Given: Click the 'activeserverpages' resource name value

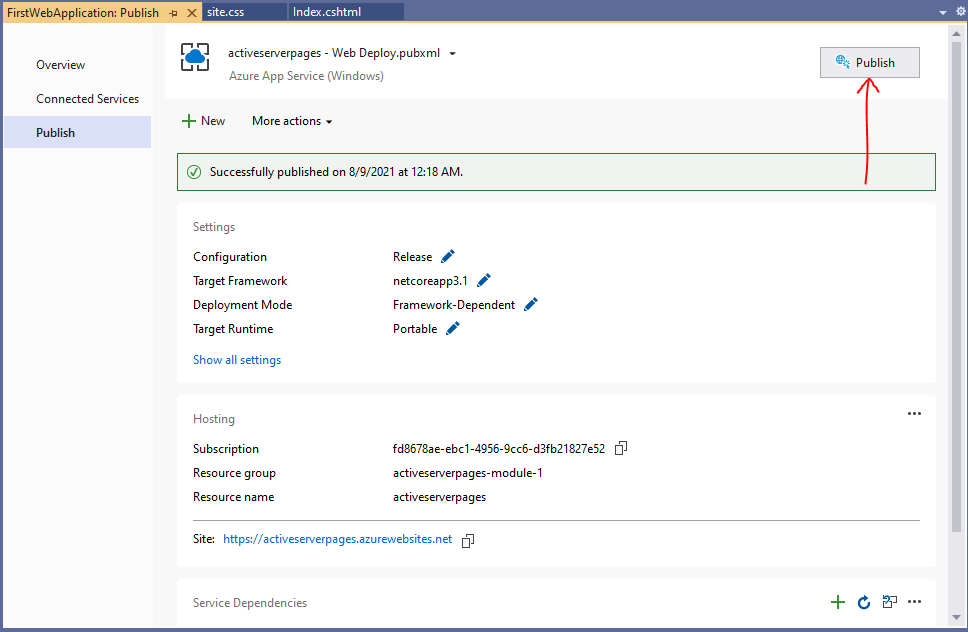Looking at the screenshot, I should click(x=440, y=497).
